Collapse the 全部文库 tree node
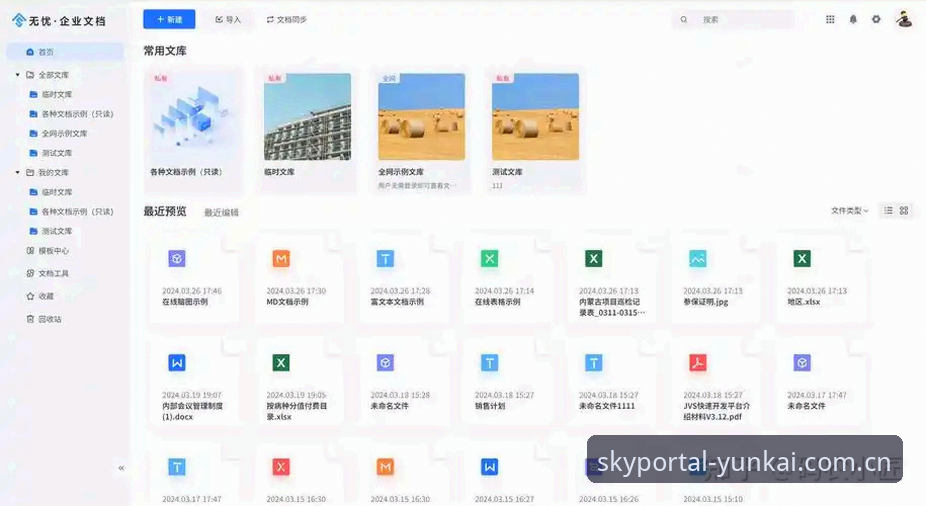The image size is (926, 506). pos(17,75)
